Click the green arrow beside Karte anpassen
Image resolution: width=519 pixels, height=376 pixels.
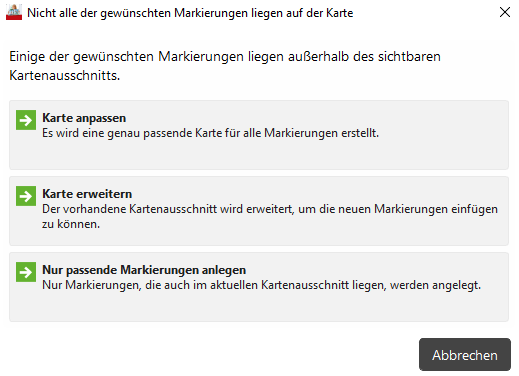pyautogui.click(x=26, y=120)
